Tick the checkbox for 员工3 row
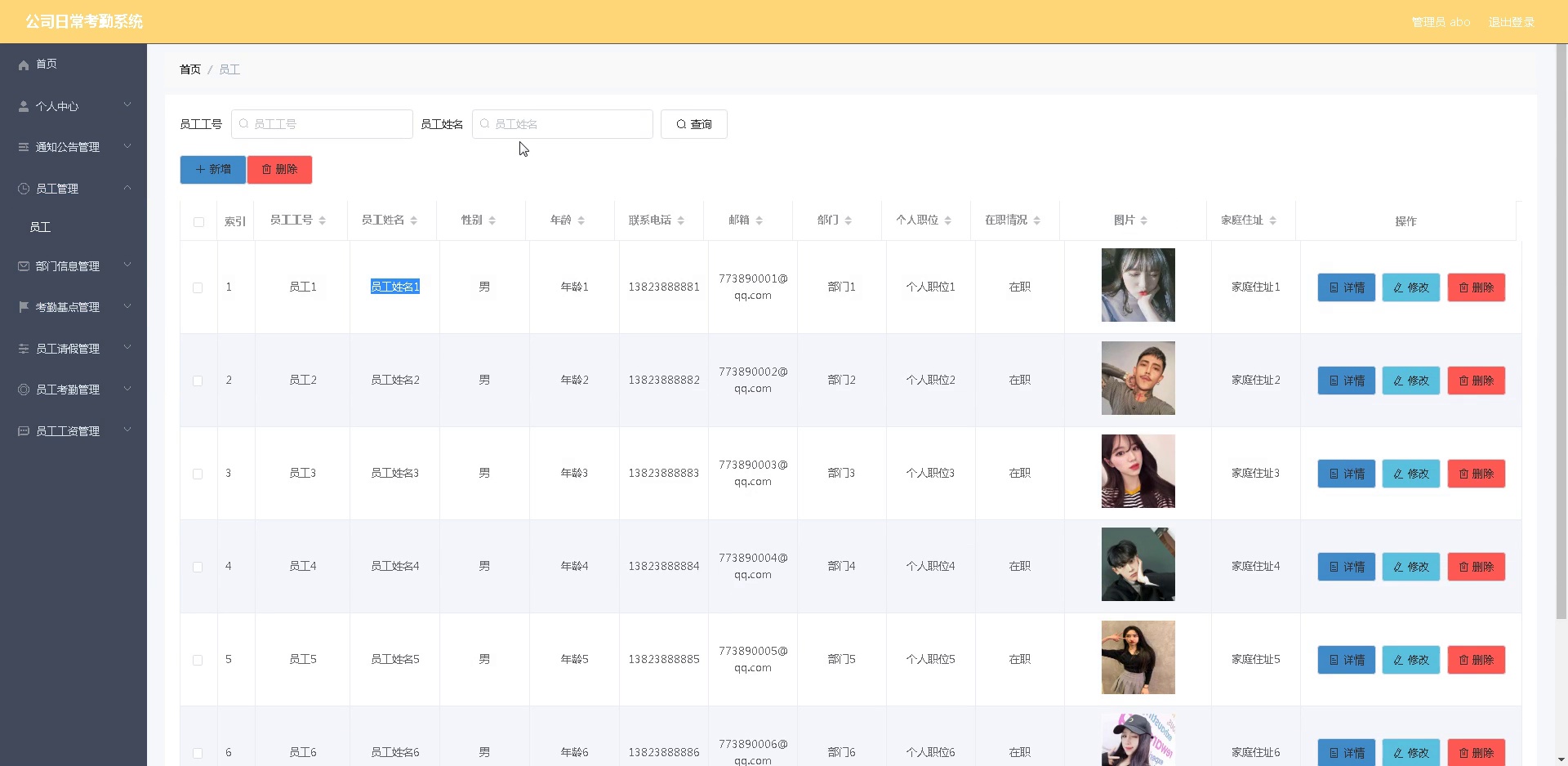 click(198, 474)
